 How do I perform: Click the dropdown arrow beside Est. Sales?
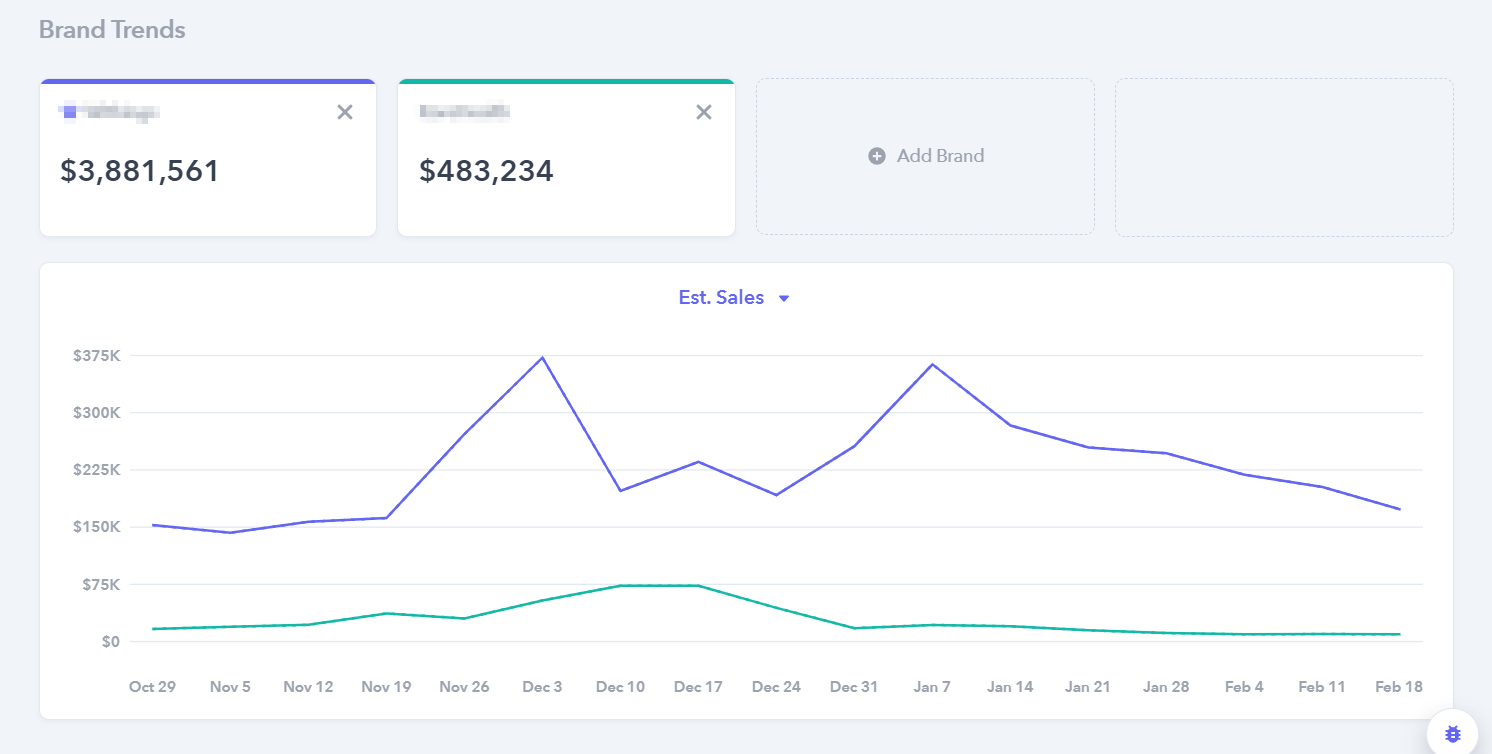point(784,299)
